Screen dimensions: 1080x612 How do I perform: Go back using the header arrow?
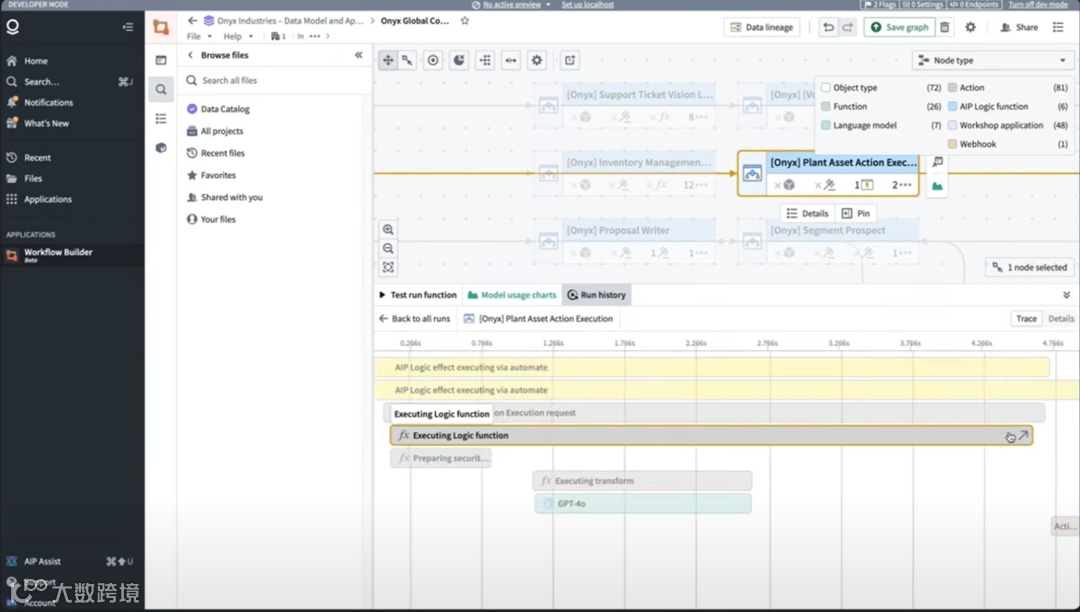pyautogui.click(x=192, y=21)
